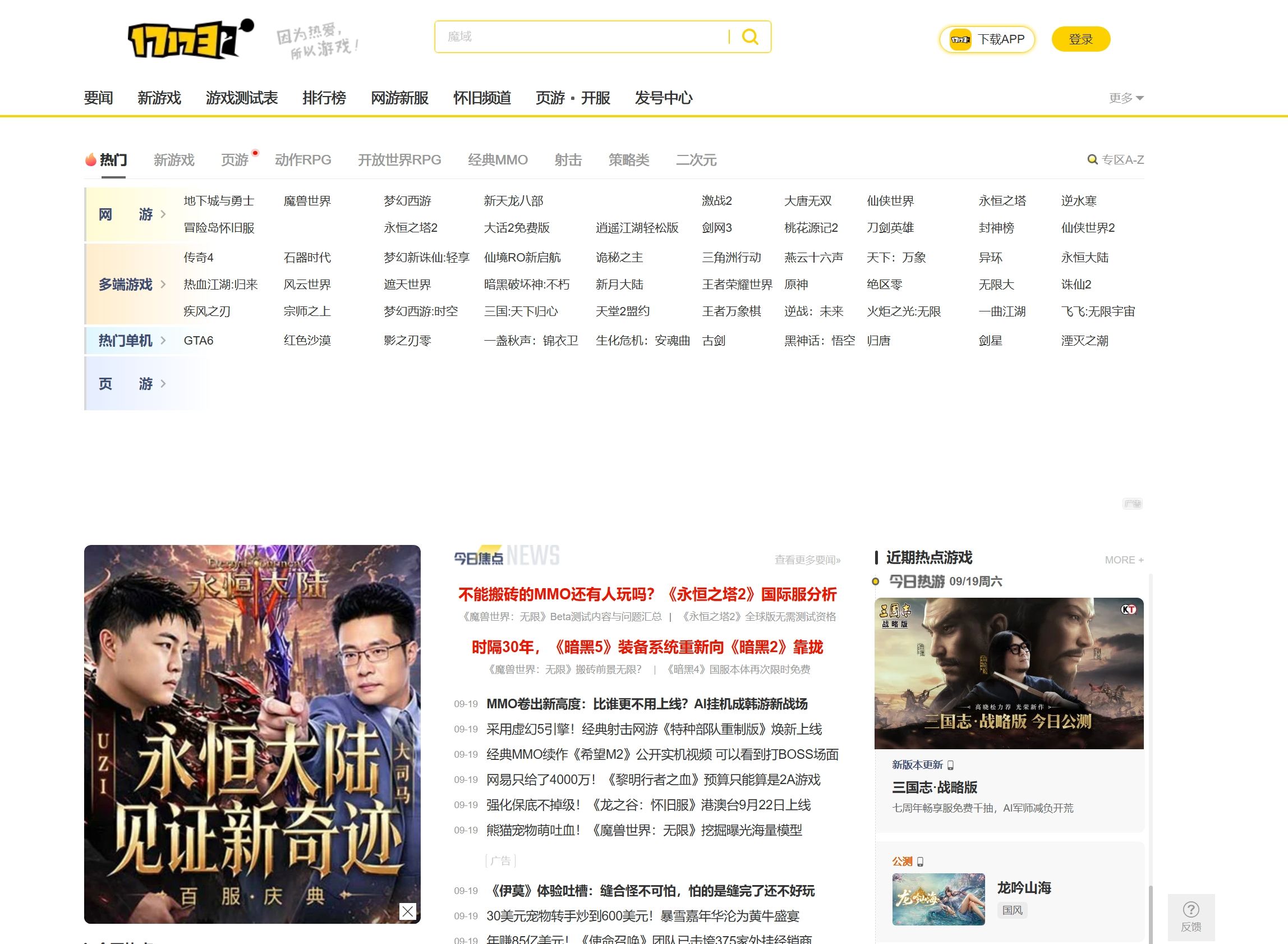1288x944 pixels.
Task: Open the 要闻 navigation item
Action: coord(98,98)
